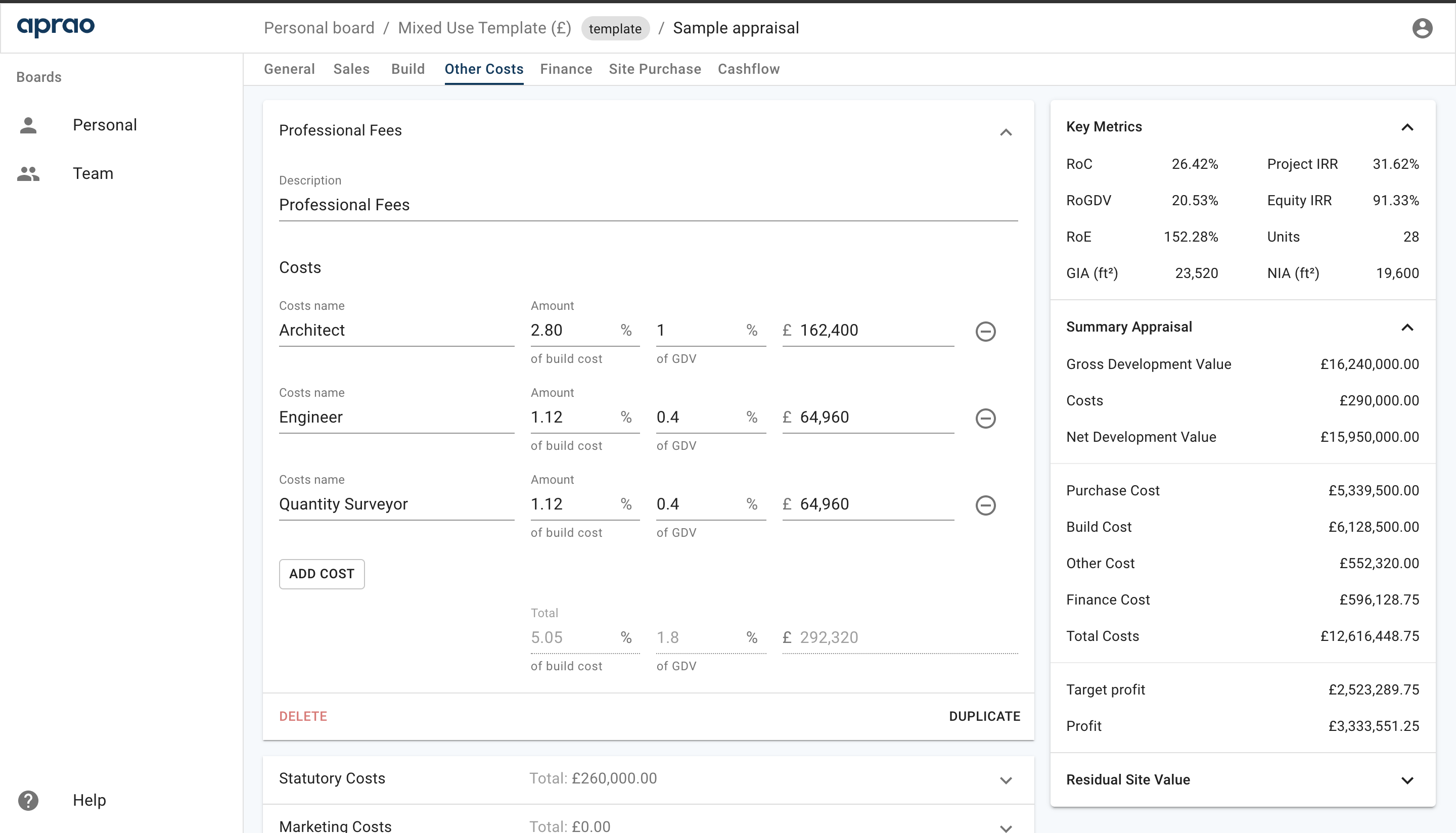Image resolution: width=1456 pixels, height=833 pixels.
Task: Click Quantity Surveyor's £64,960 amount field
Action: click(x=868, y=504)
